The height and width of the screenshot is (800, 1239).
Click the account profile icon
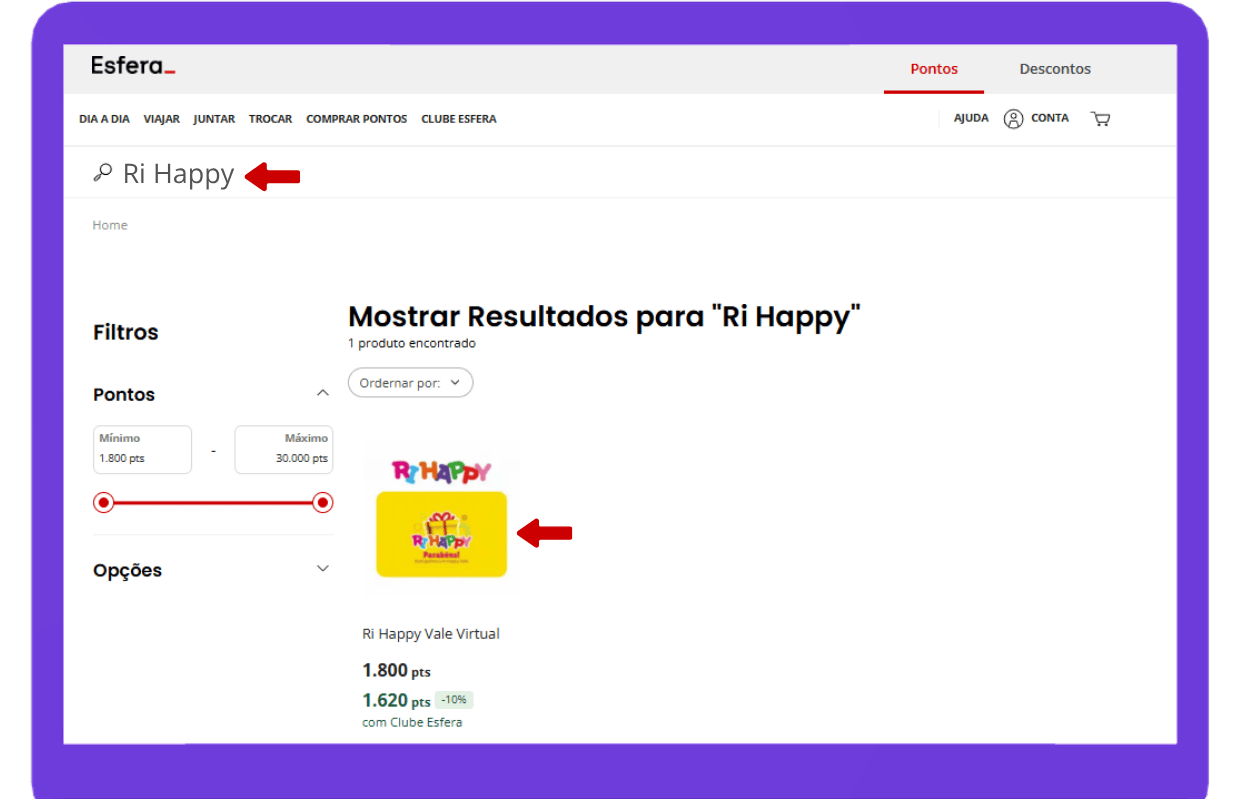pyautogui.click(x=1013, y=119)
